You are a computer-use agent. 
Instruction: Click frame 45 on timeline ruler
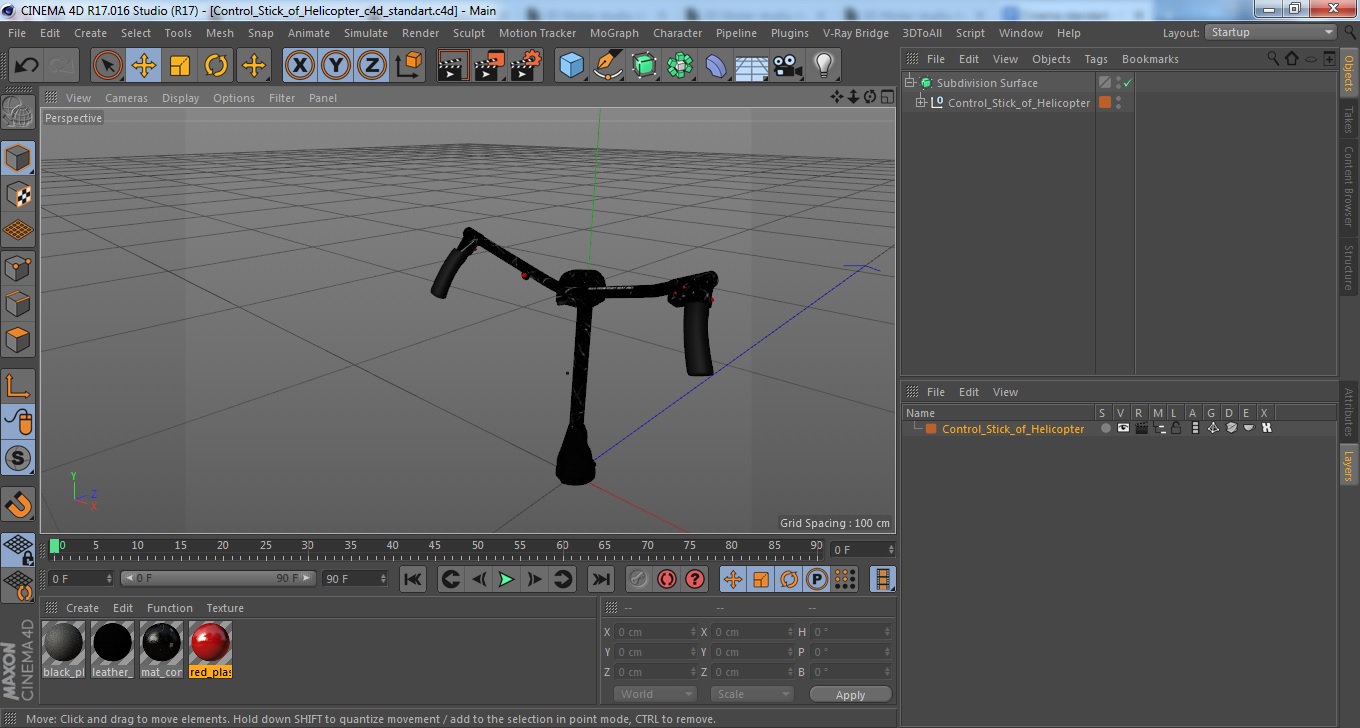435,546
